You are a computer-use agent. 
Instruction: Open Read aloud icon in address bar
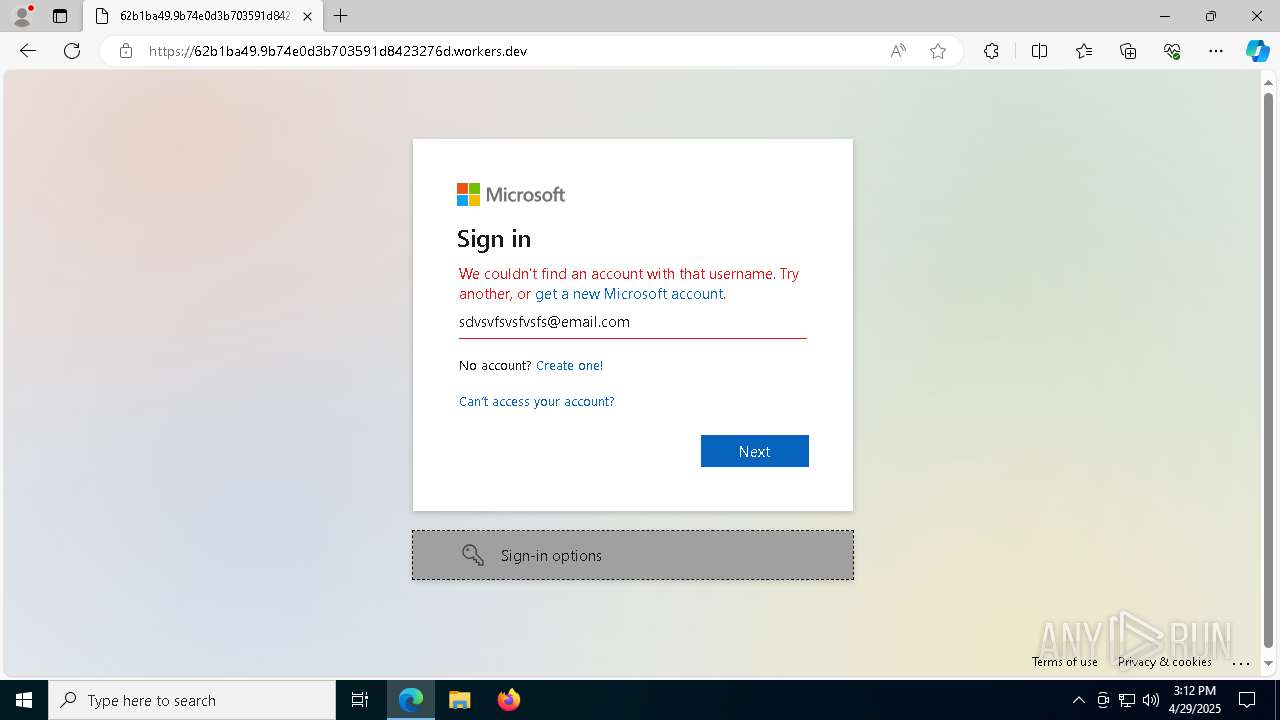(x=898, y=51)
